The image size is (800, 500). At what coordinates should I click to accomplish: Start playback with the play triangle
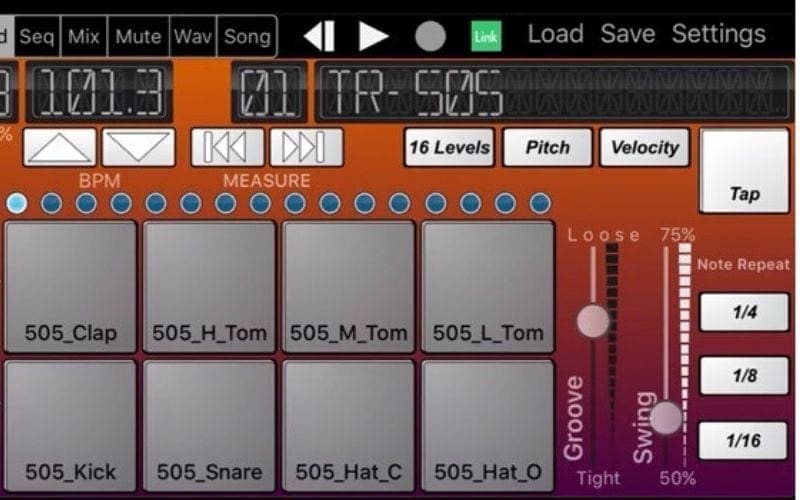[373, 36]
